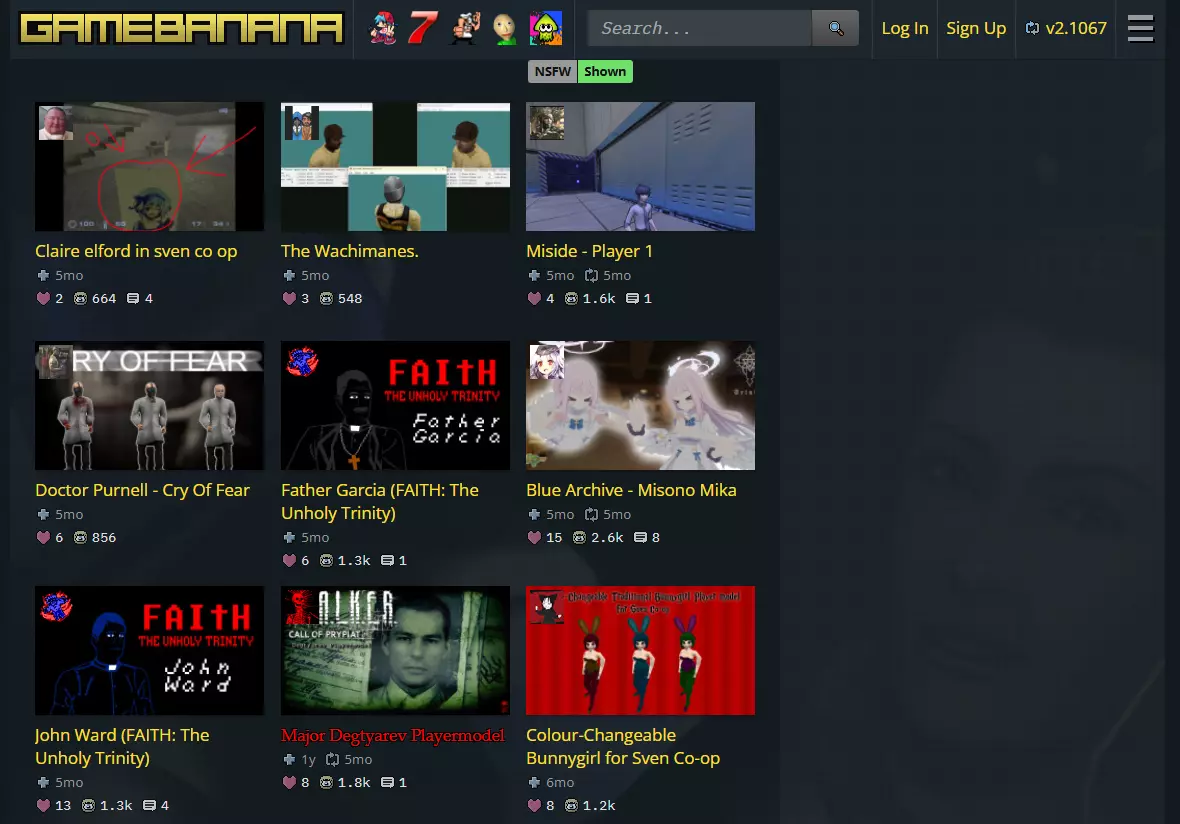
Task: Open the GameBanana home logo
Action: point(181,29)
